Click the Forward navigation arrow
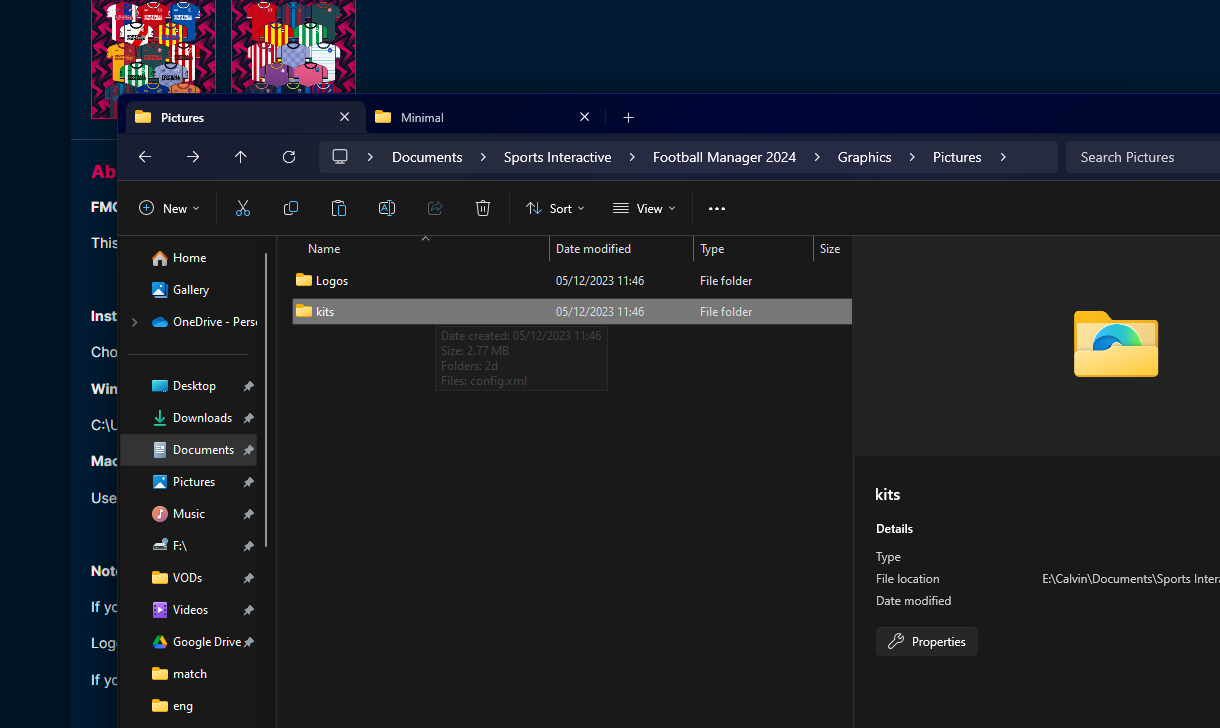 [x=193, y=157]
